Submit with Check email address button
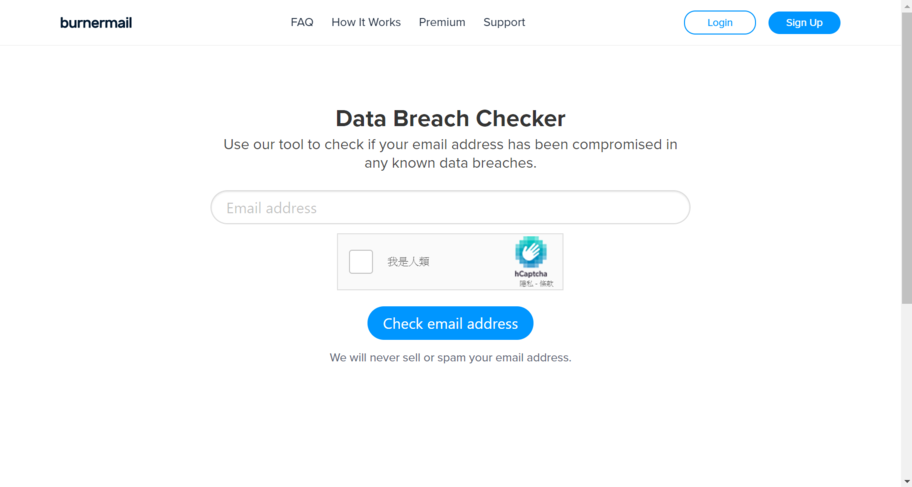 click(450, 323)
